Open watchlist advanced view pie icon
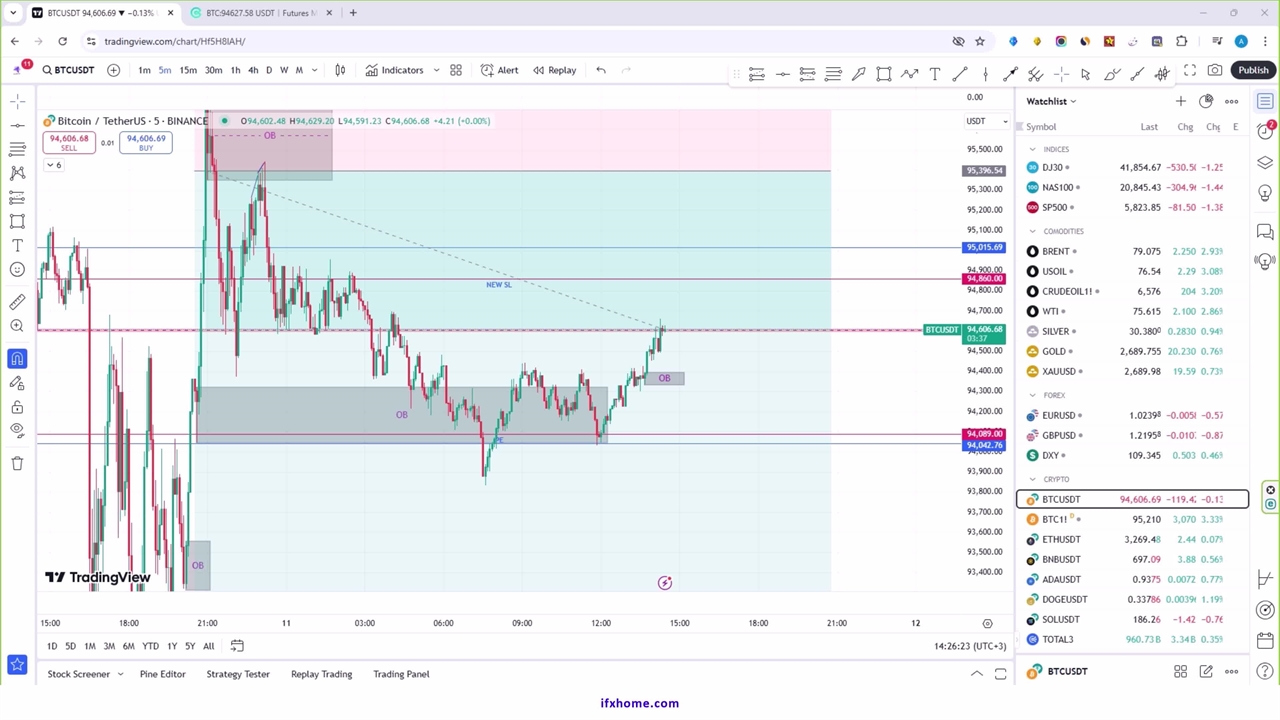Viewport: 1280px width, 720px height. coord(1206,101)
